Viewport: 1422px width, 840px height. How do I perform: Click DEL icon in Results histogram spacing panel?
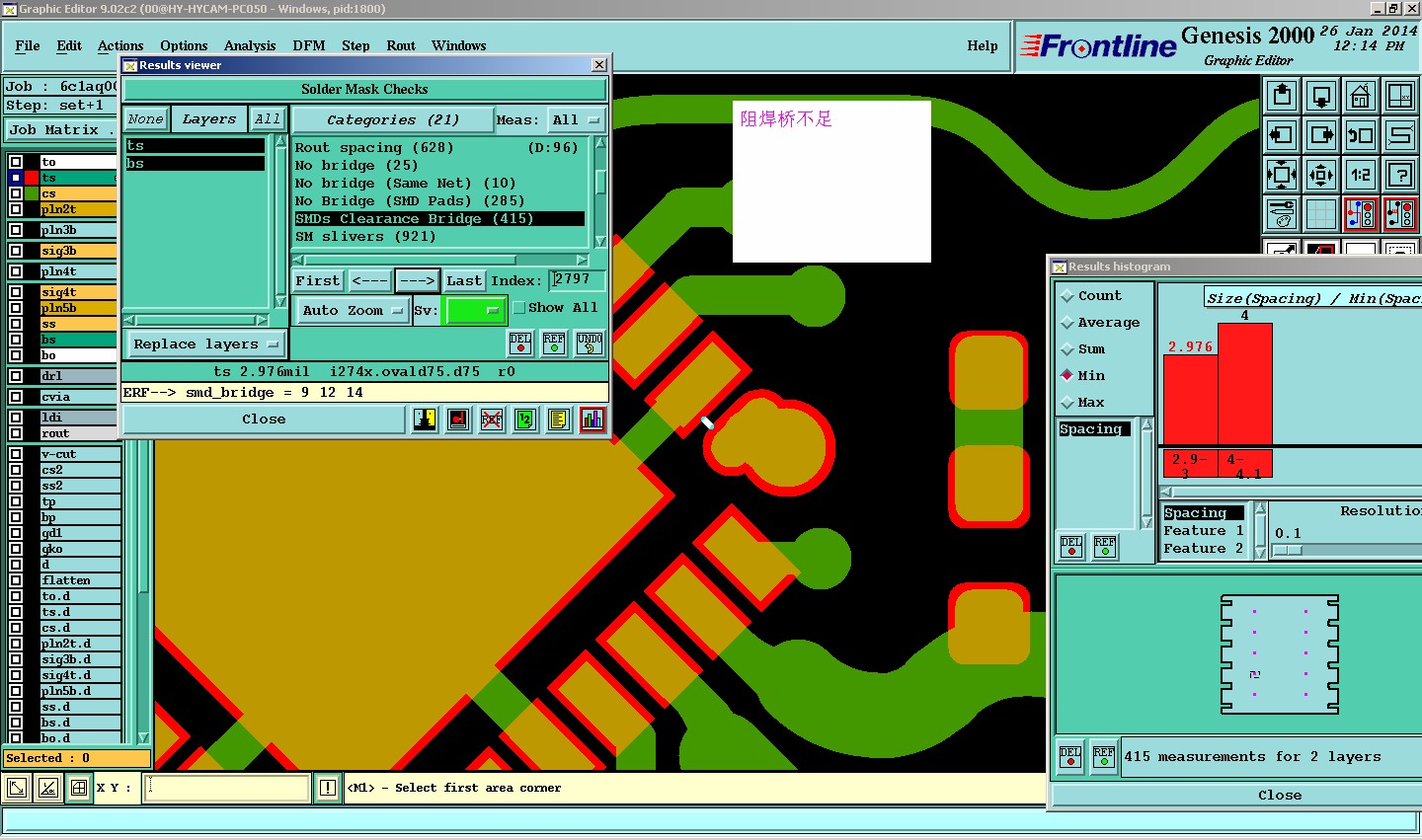click(1071, 547)
